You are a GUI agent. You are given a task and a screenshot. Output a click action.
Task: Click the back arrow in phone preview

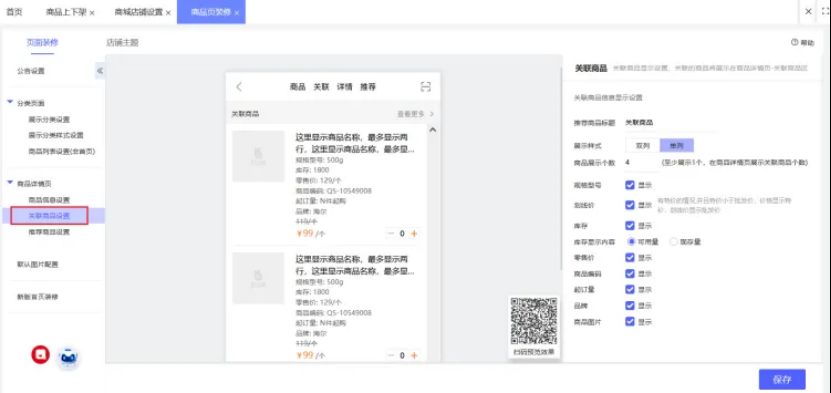[x=239, y=87]
